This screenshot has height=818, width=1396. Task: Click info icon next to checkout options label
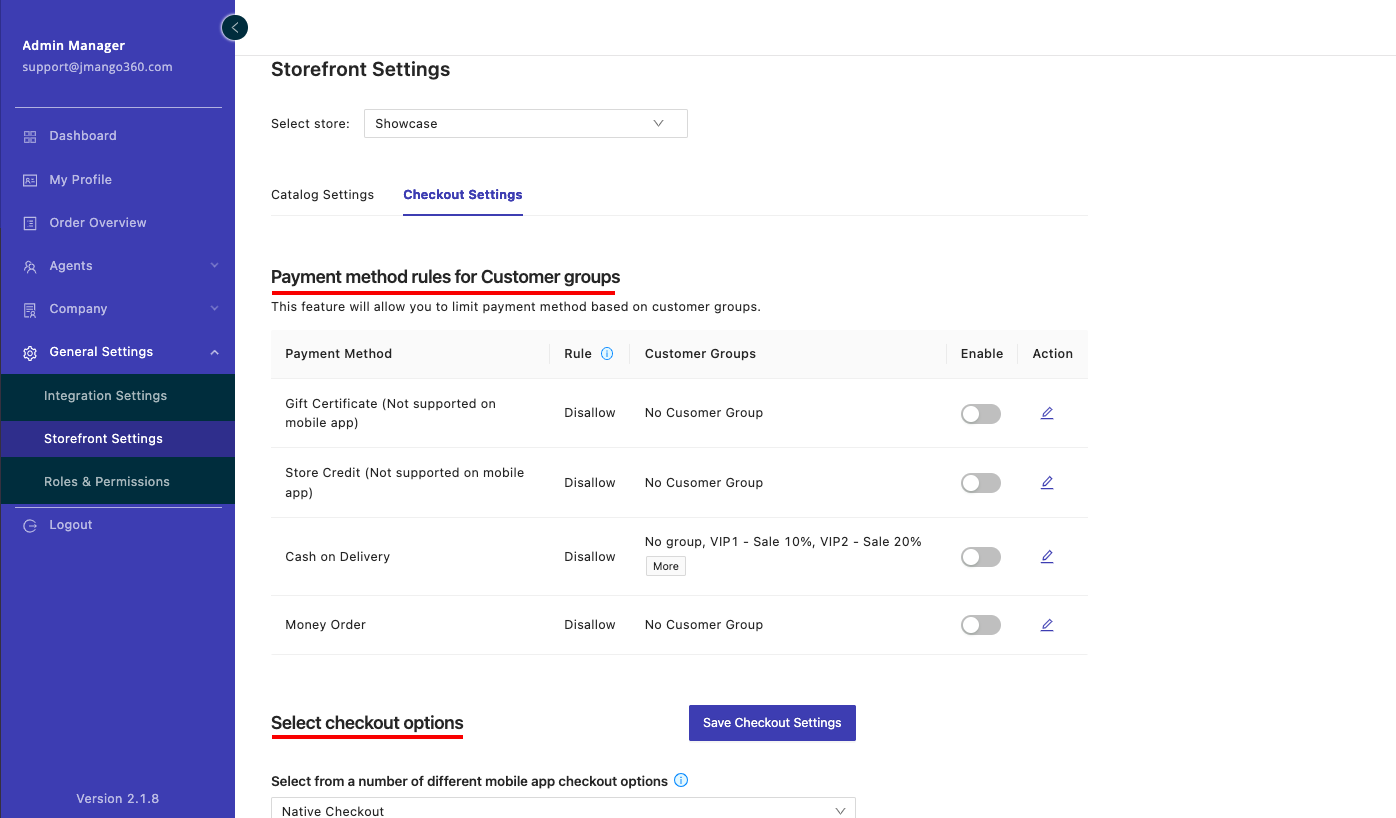681,781
